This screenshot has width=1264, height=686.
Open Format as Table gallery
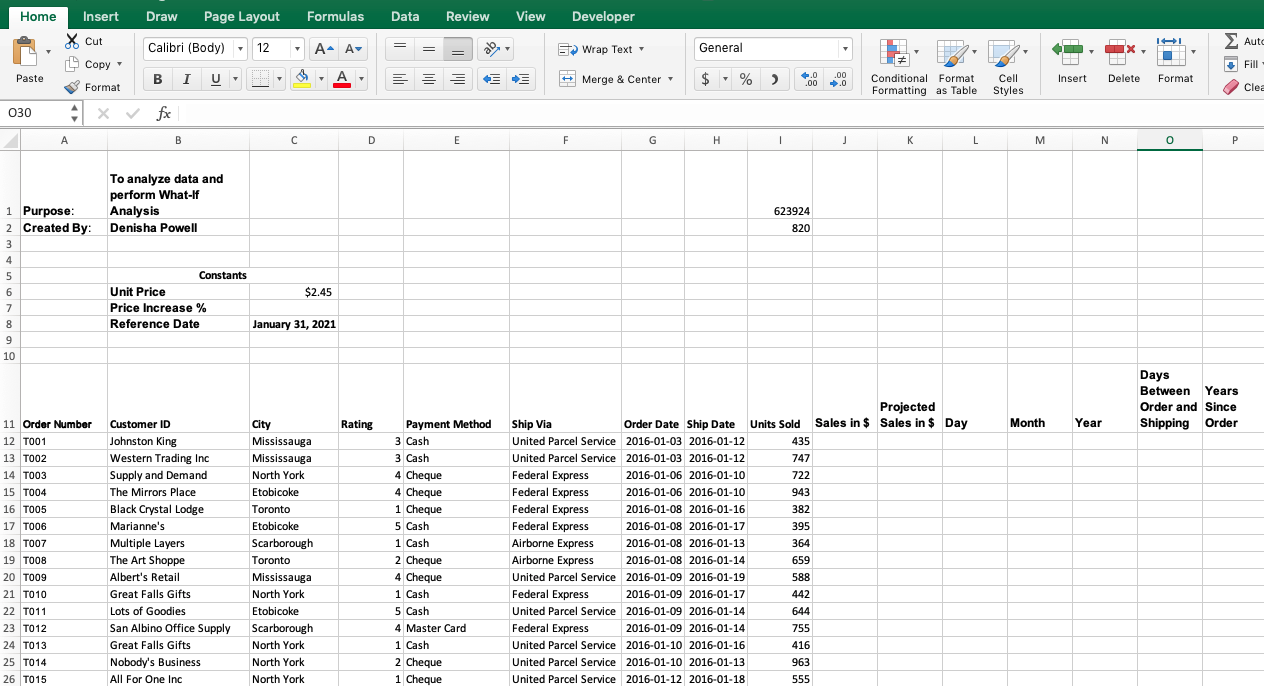click(x=956, y=68)
